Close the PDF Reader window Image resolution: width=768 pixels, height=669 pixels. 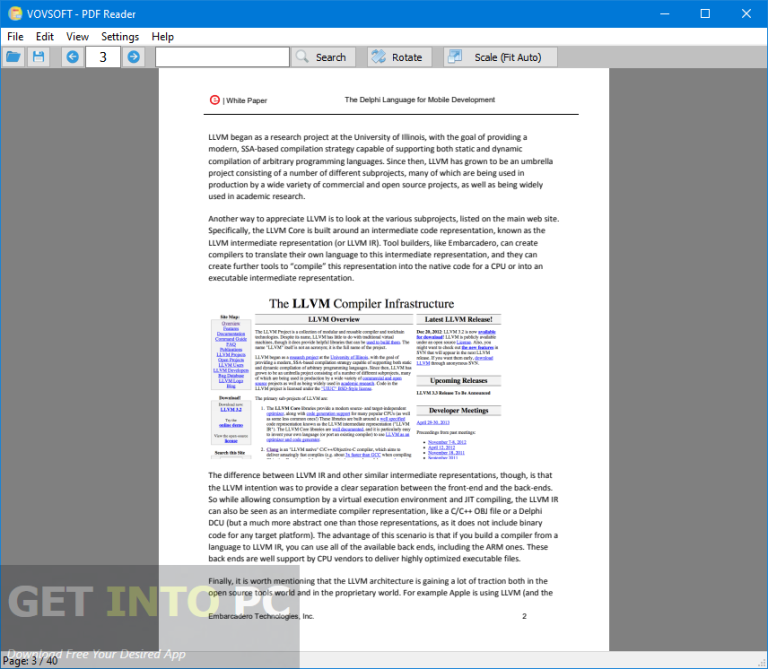coord(746,14)
